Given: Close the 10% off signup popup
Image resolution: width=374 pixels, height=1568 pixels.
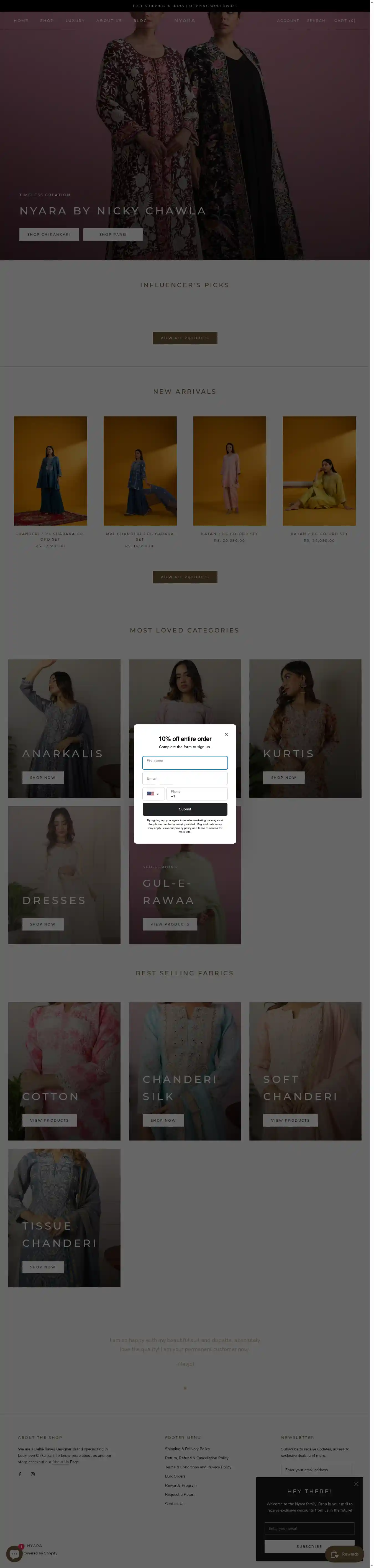Looking at the screenshot, I should click(x=226, y=734).
